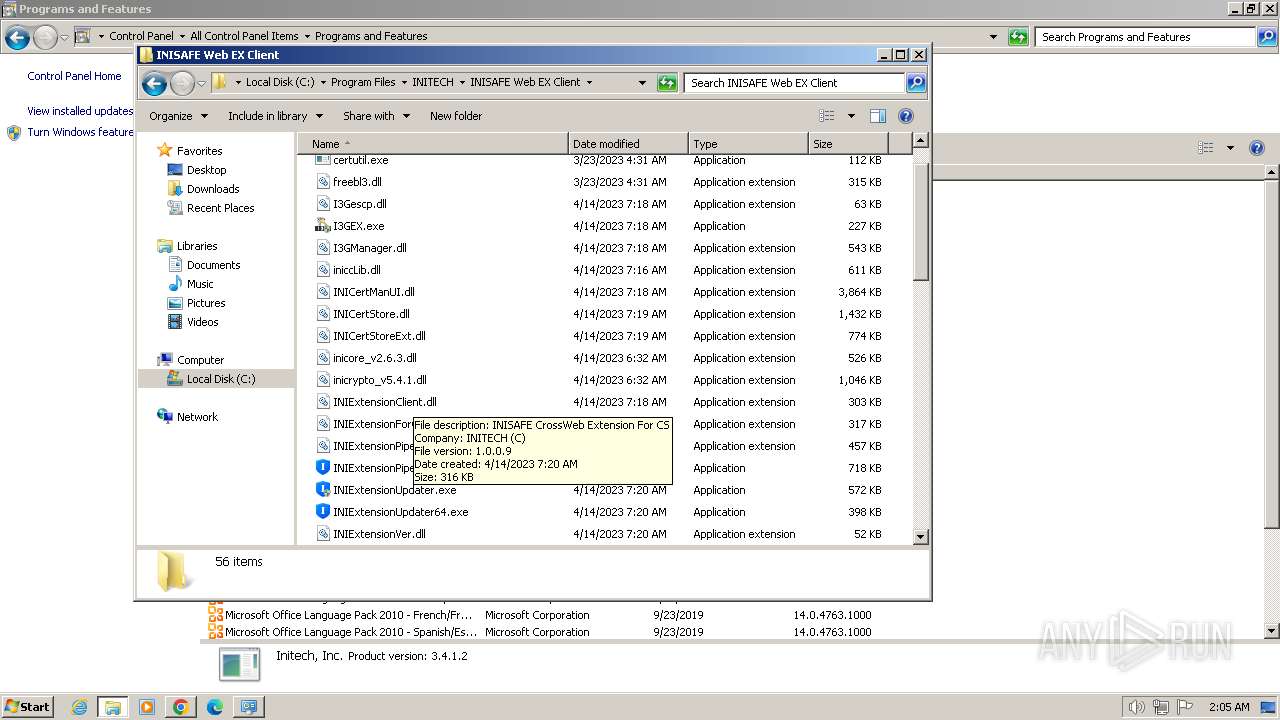Open the Include in library dropdown

click(x=275, y=116)
